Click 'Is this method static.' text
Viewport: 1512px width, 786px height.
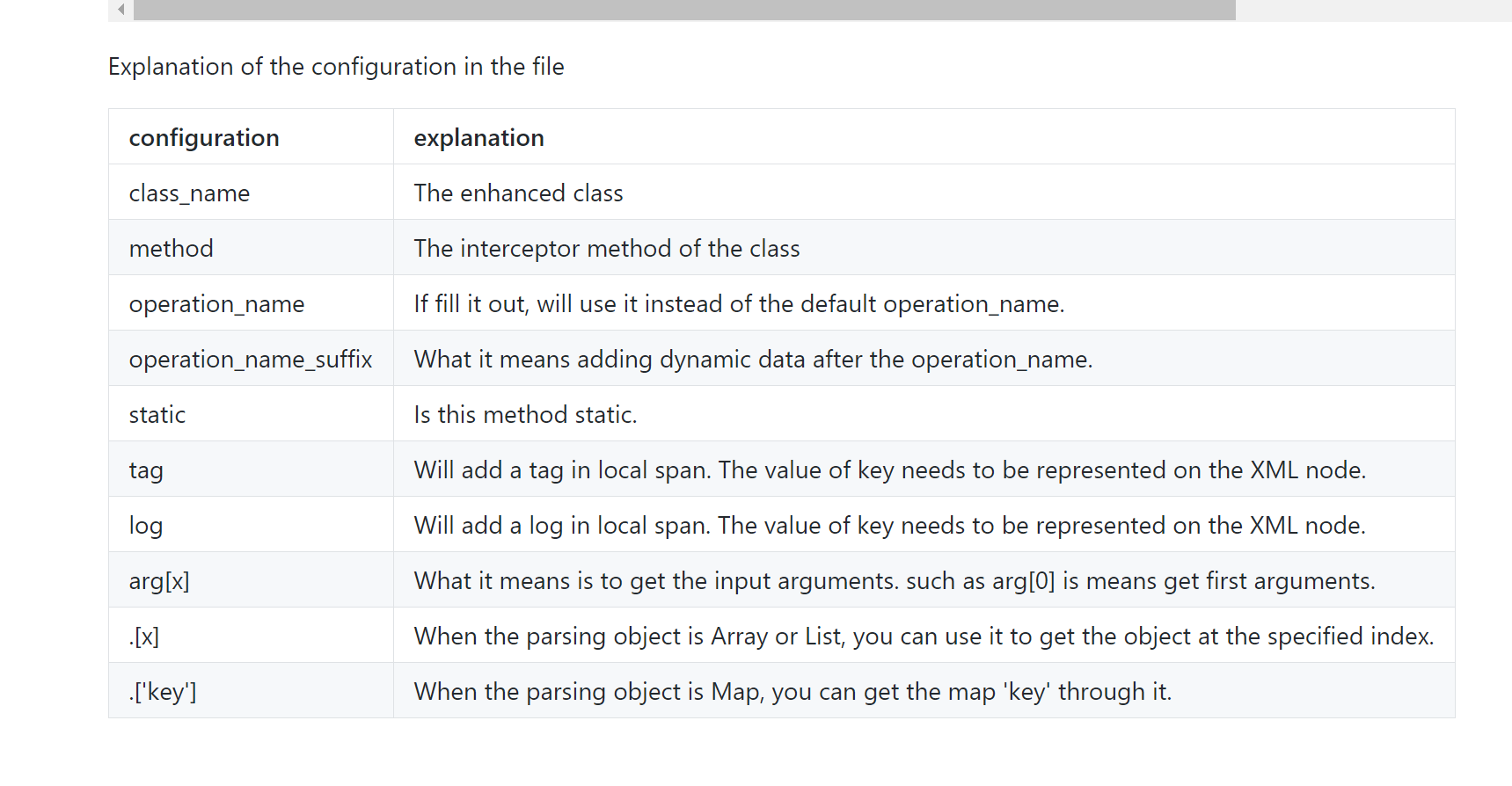pos(525,415)
